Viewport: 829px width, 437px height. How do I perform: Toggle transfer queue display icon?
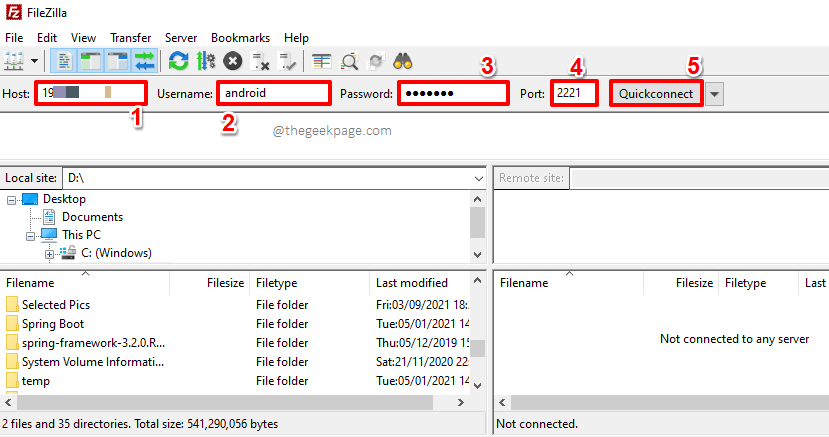coord(143,61)
